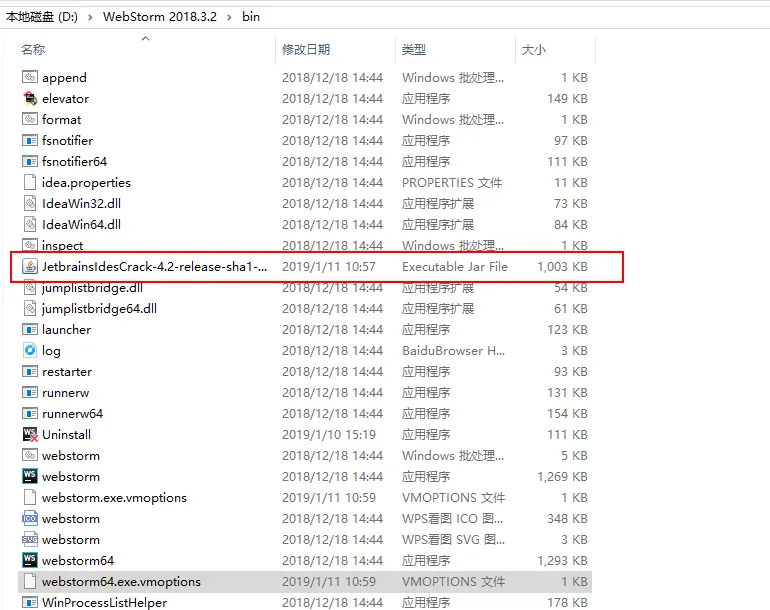The height and width of the screenshot is (610, 770).
Task: Select the runnerw application icon
Action: click(30, 392)
